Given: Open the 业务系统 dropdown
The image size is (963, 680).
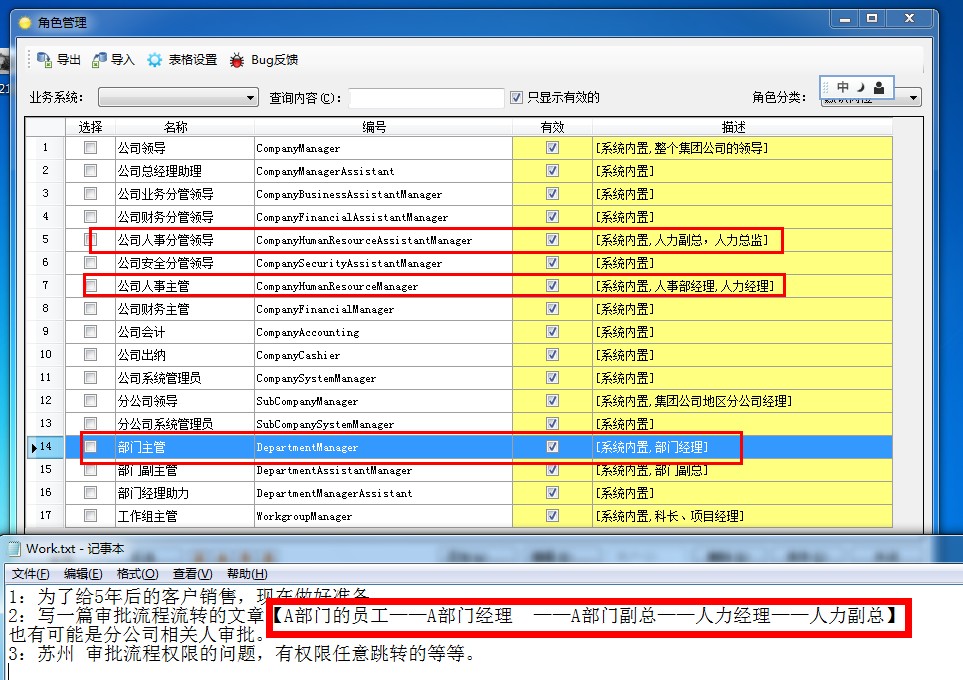Looking at the screenshot, I should point(178,97).
